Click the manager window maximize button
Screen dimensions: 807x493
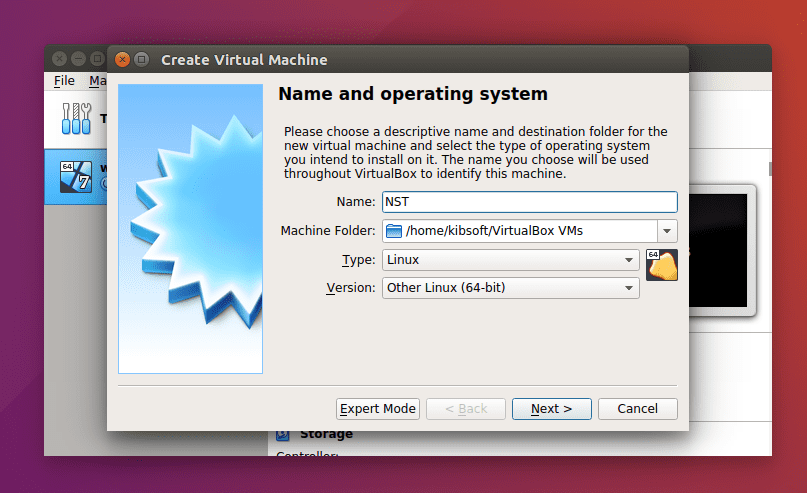pos(97,59)
